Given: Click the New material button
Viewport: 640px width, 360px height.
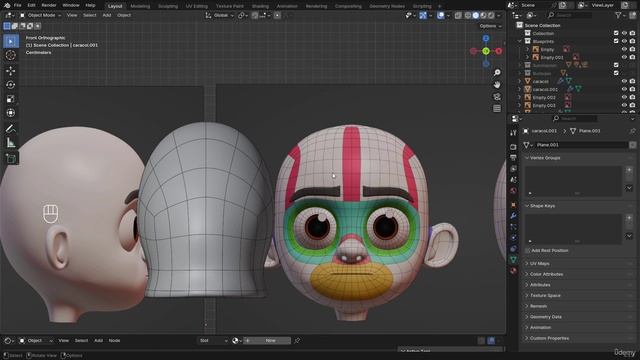Looking at the screenshot, I should [267, 340].
